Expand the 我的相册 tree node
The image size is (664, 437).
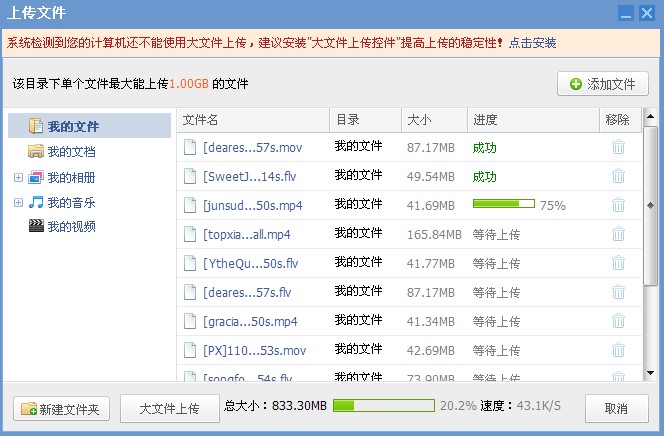coord(18,178)
